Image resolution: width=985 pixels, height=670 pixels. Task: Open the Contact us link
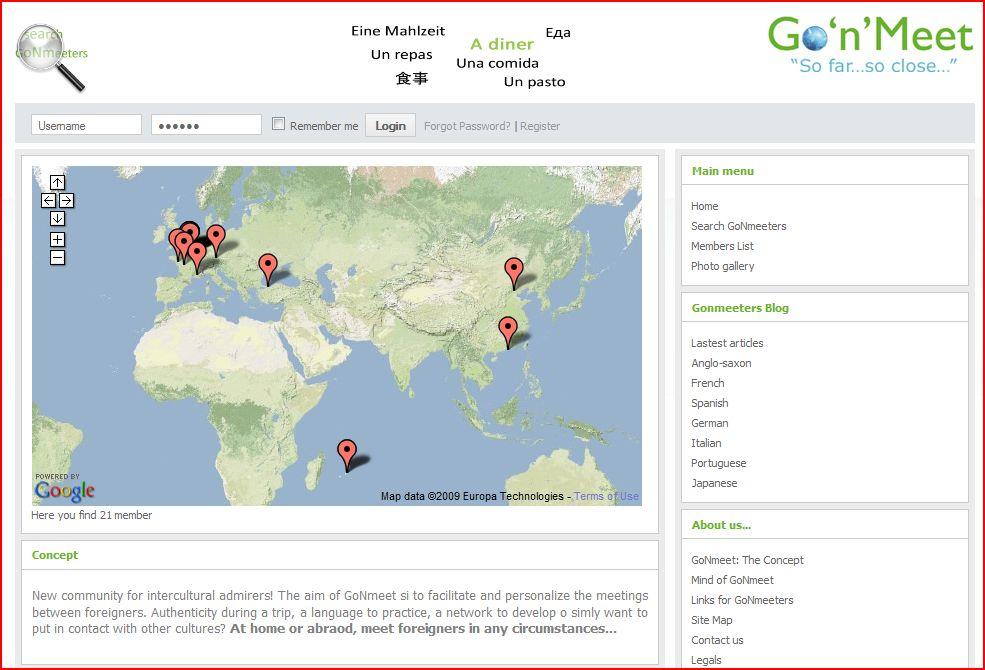coord(717,640)
